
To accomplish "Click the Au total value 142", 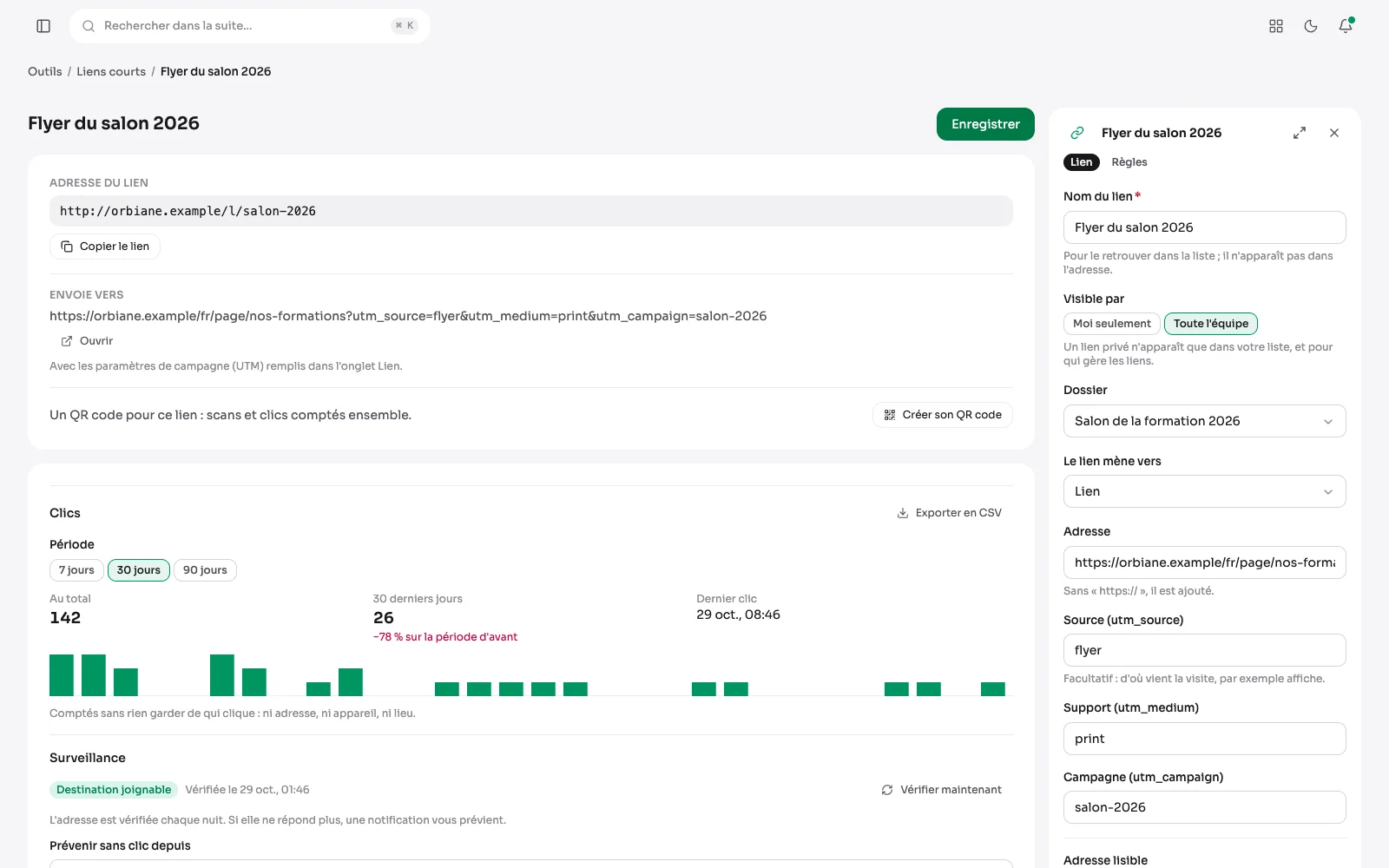I will pyautogui.click(x=65, y=618).
